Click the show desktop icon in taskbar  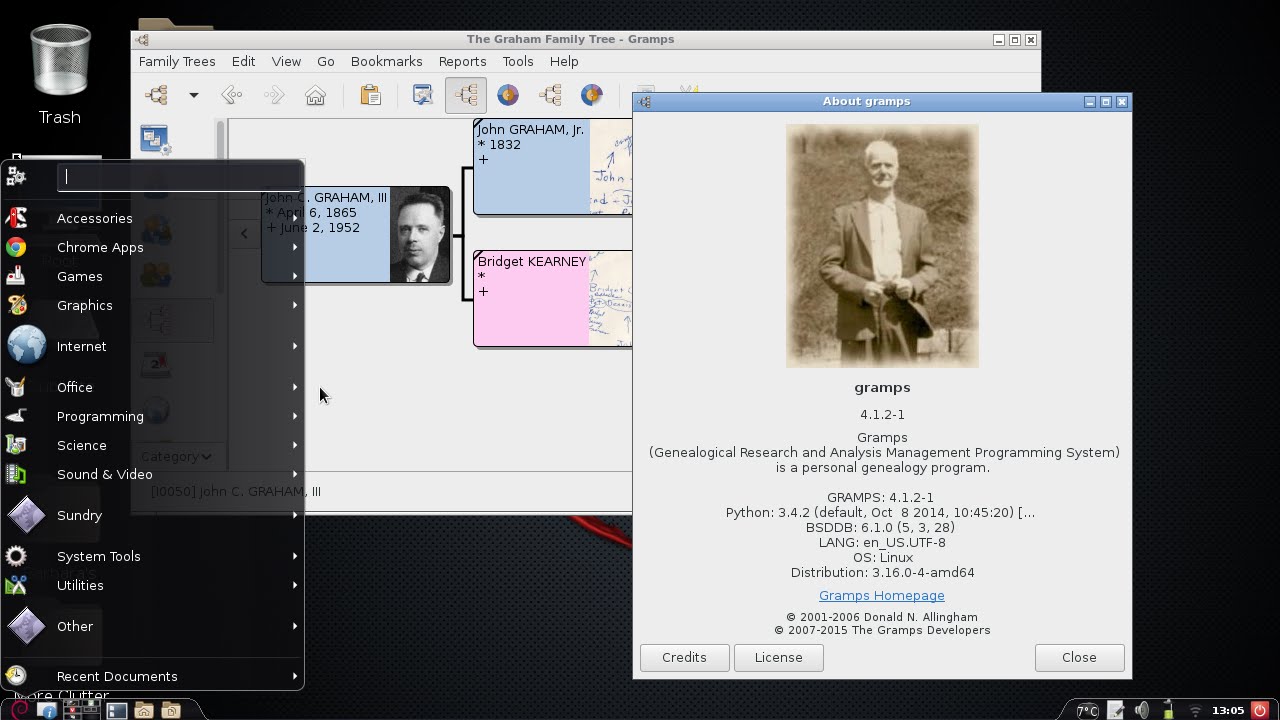(117, 711)
